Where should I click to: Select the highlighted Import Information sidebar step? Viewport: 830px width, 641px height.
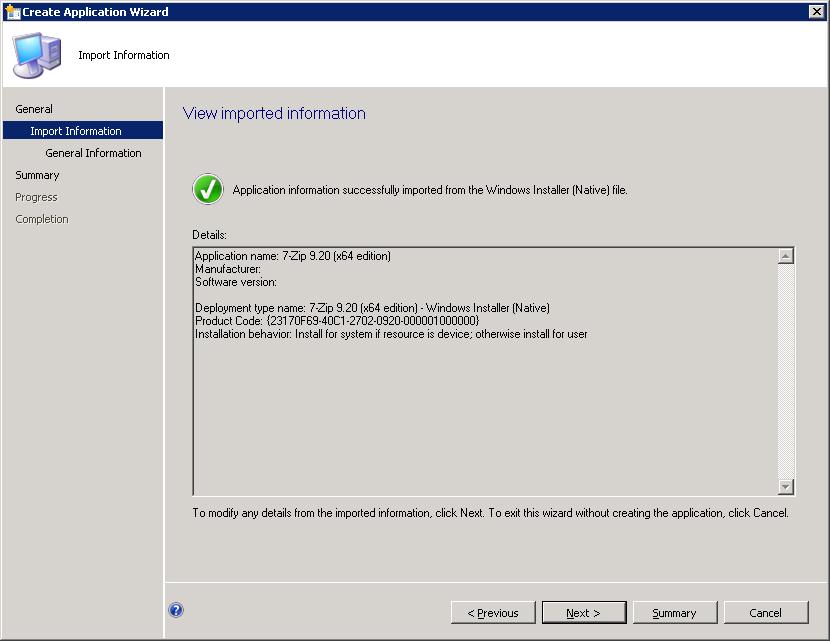coord(76,131)
